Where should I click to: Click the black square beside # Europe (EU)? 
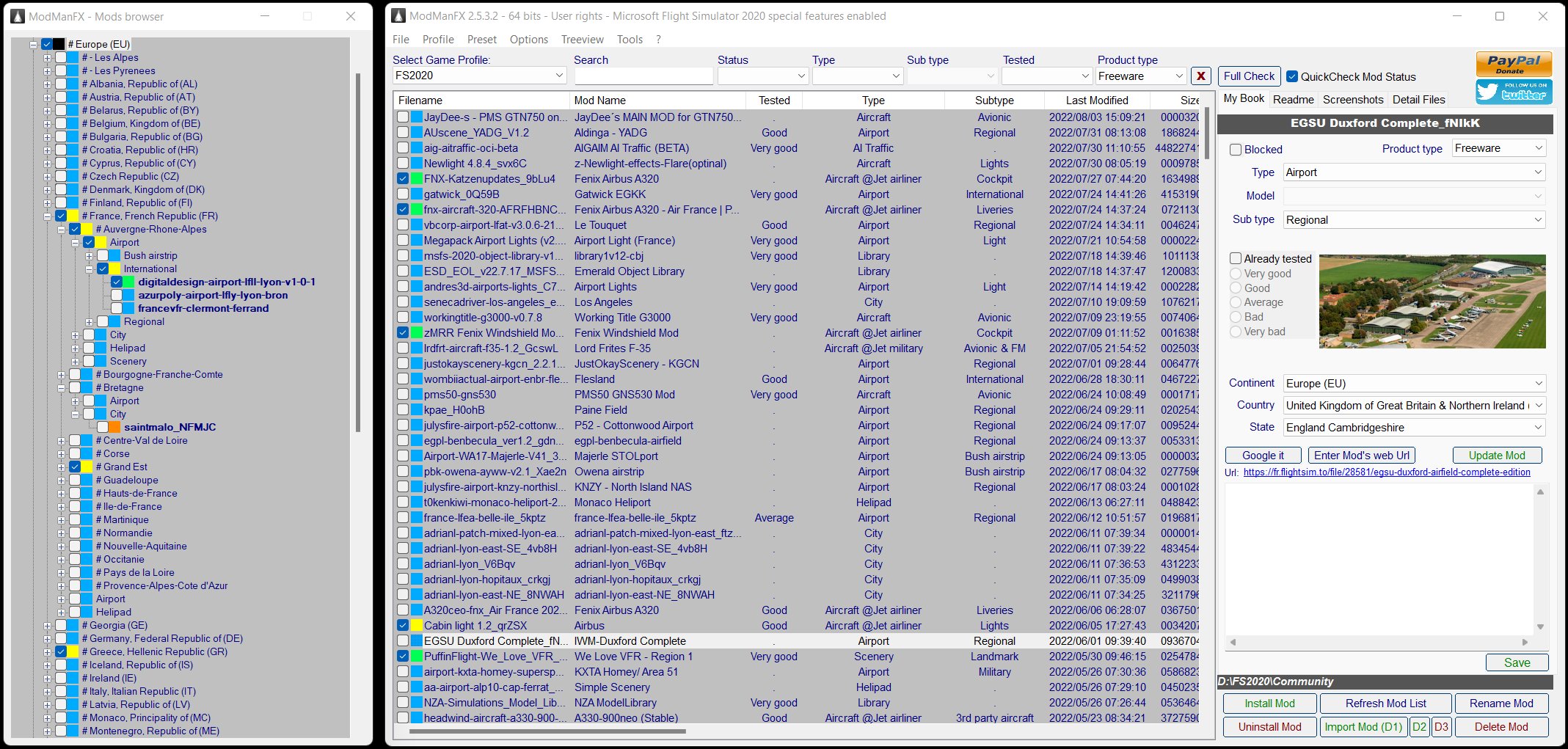coord(59,44)
